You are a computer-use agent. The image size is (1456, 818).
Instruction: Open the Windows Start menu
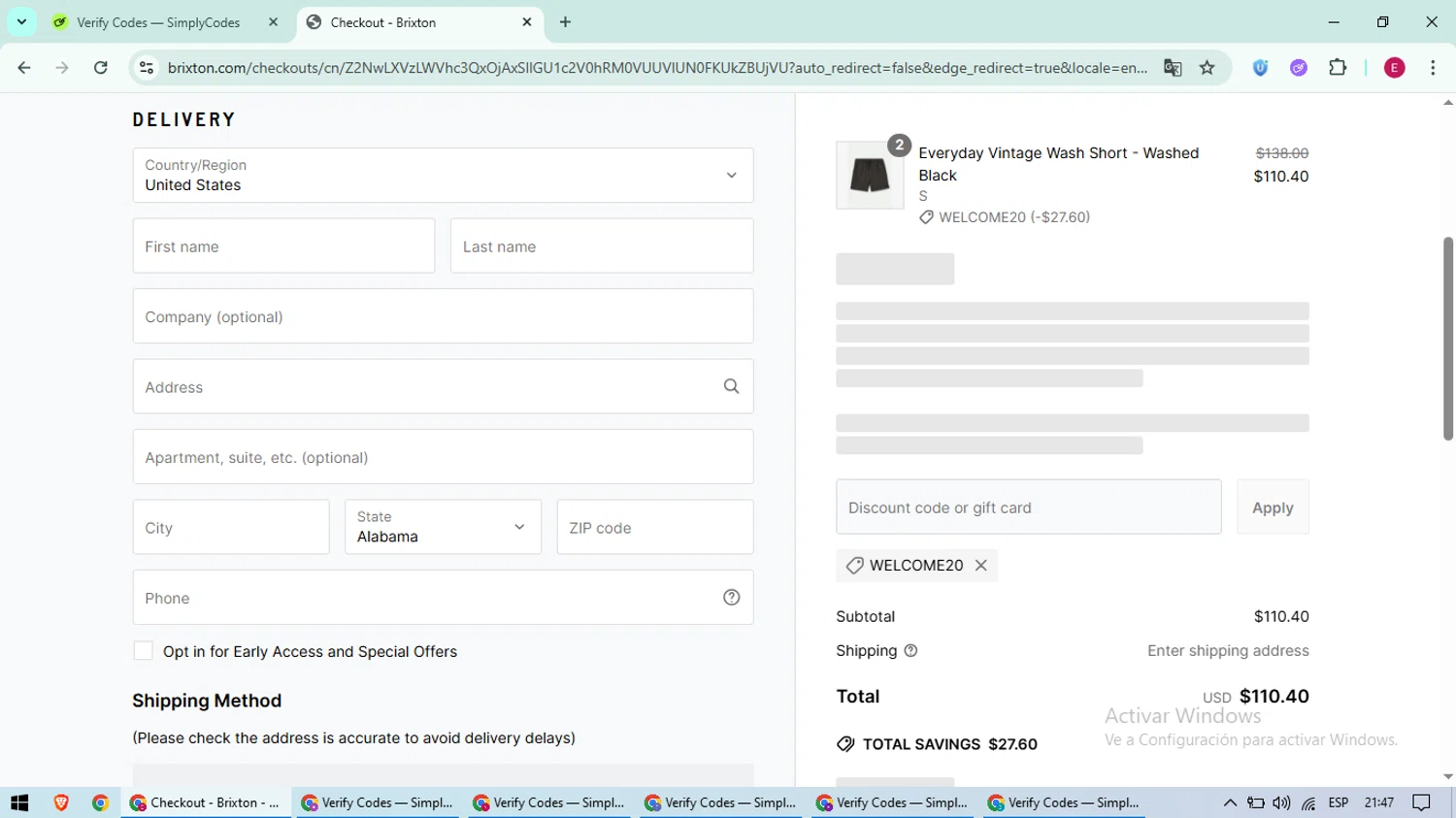[19, 802]
